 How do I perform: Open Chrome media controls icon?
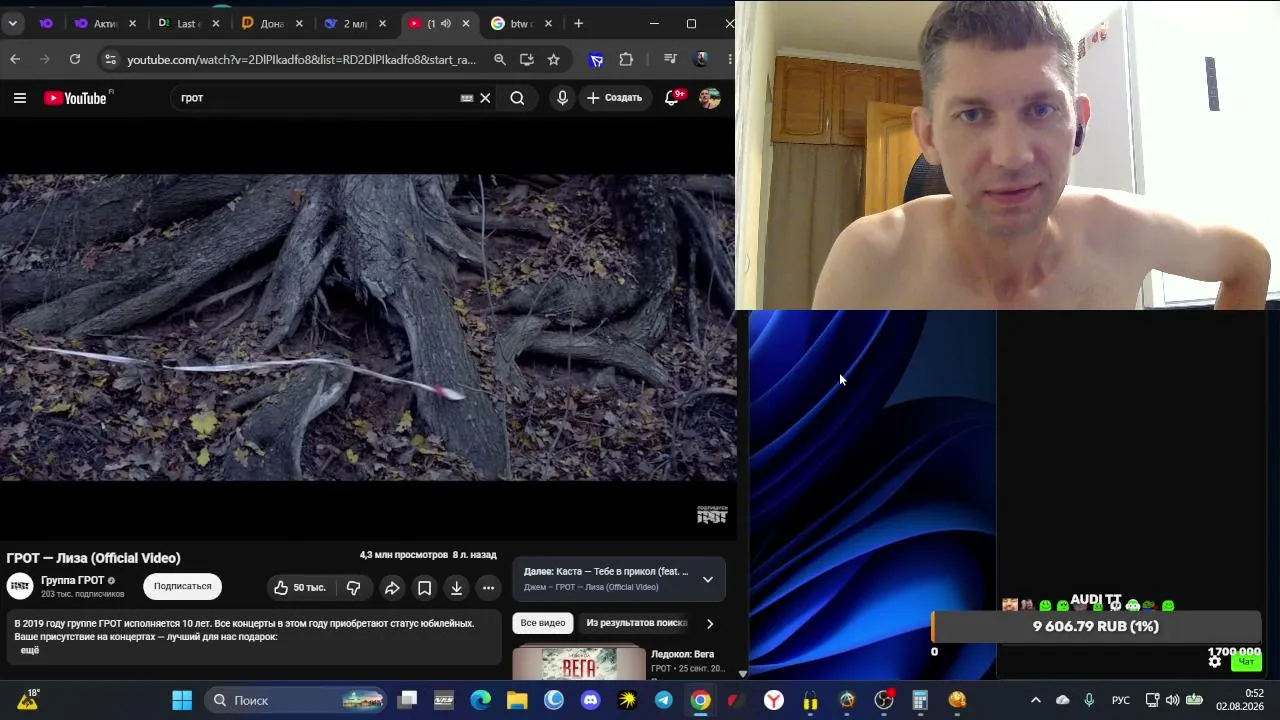[670, 60]
